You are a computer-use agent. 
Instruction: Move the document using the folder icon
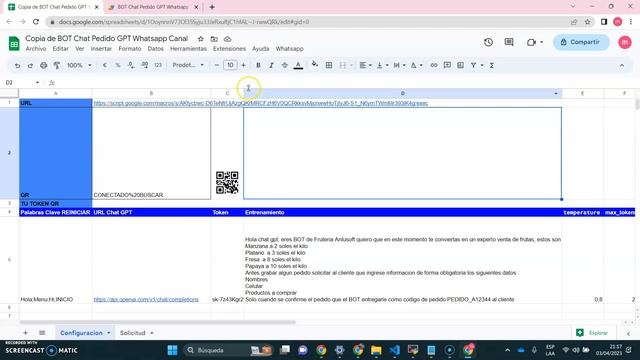(x=214, y=39)
